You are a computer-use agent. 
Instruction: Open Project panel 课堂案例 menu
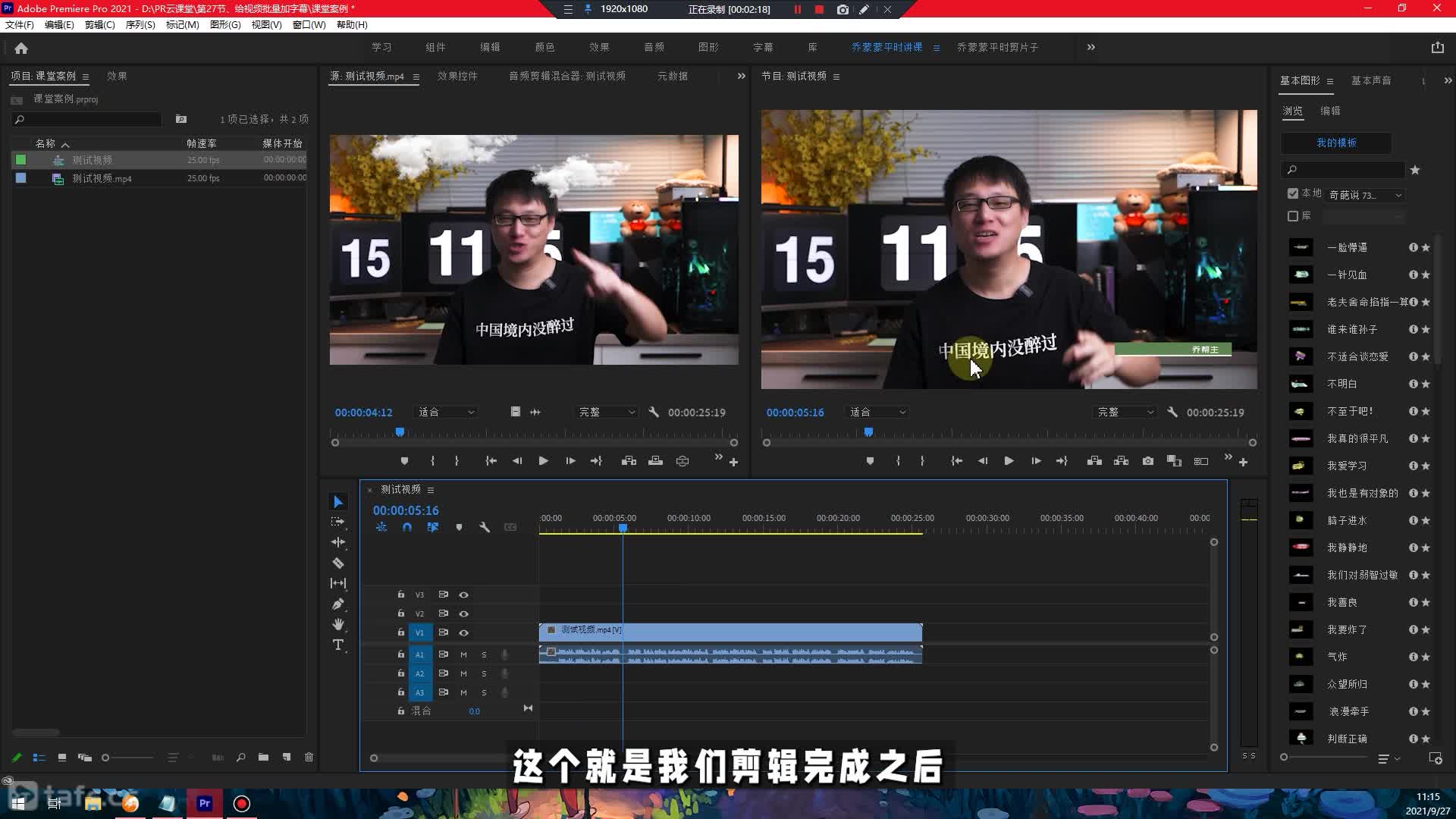tap(86, 77)
